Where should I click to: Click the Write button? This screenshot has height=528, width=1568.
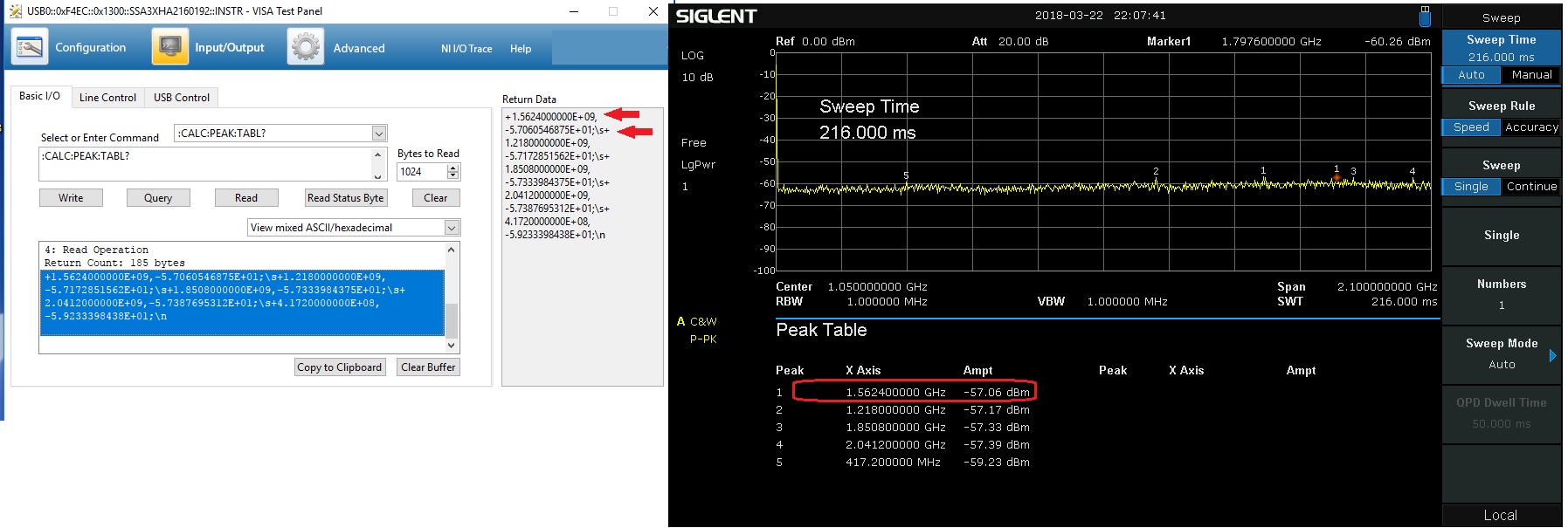click(71, 198)
